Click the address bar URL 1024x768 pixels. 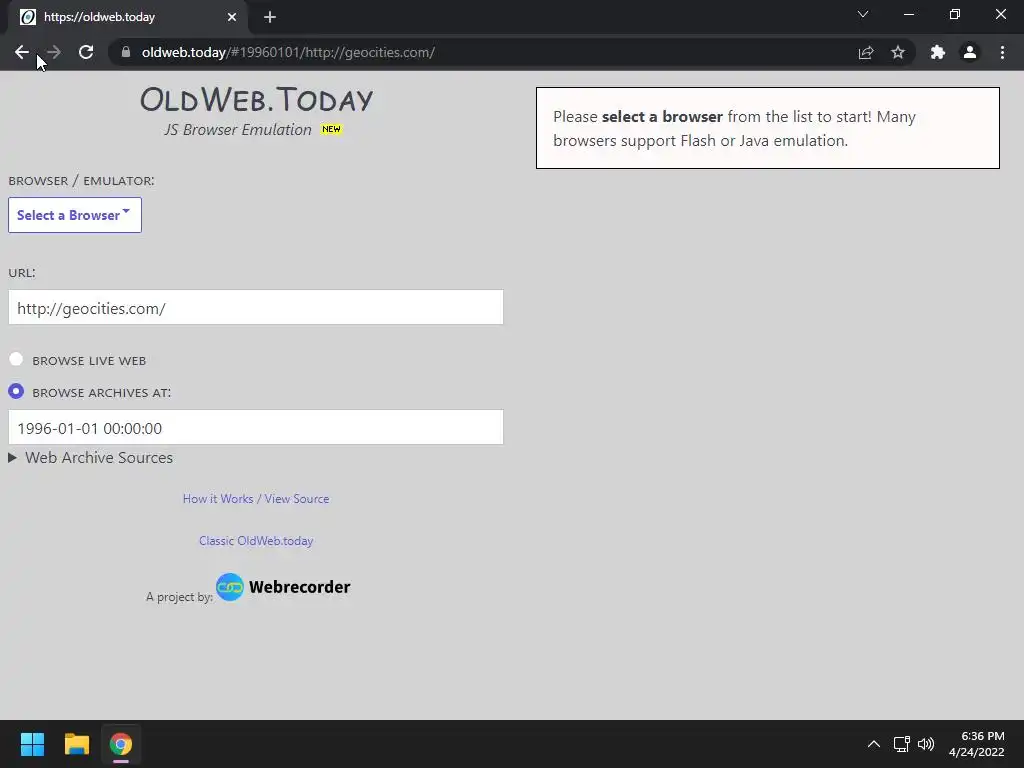coord(288,52)
